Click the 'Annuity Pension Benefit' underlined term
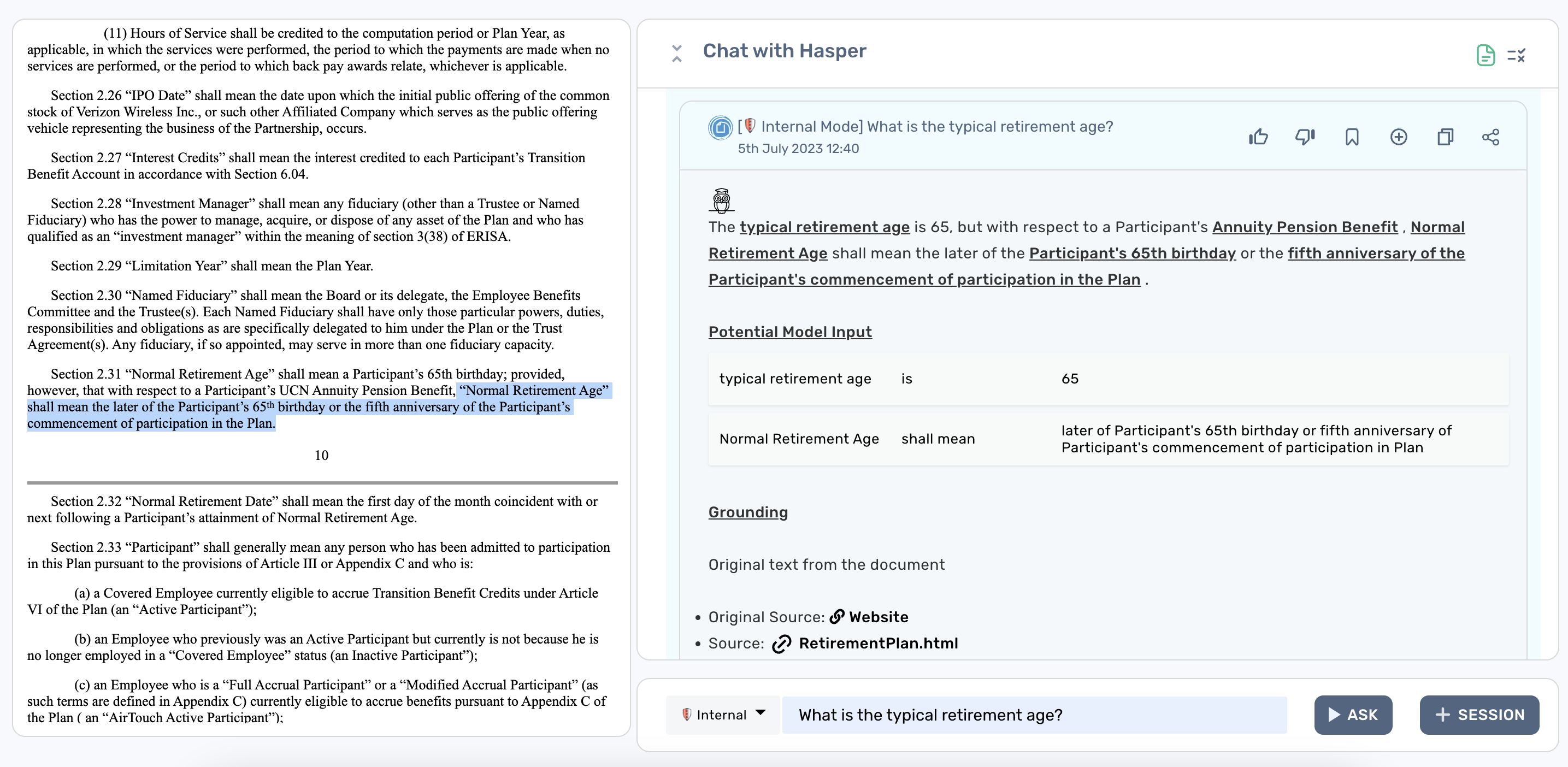 click(x=1305, y=227)
